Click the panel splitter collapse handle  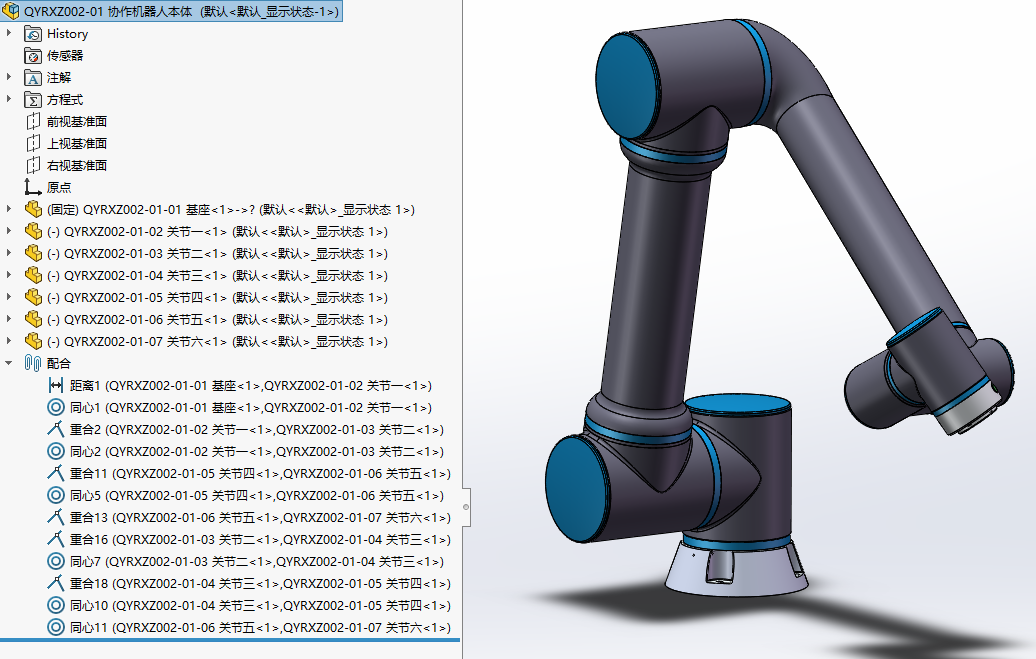466,507
